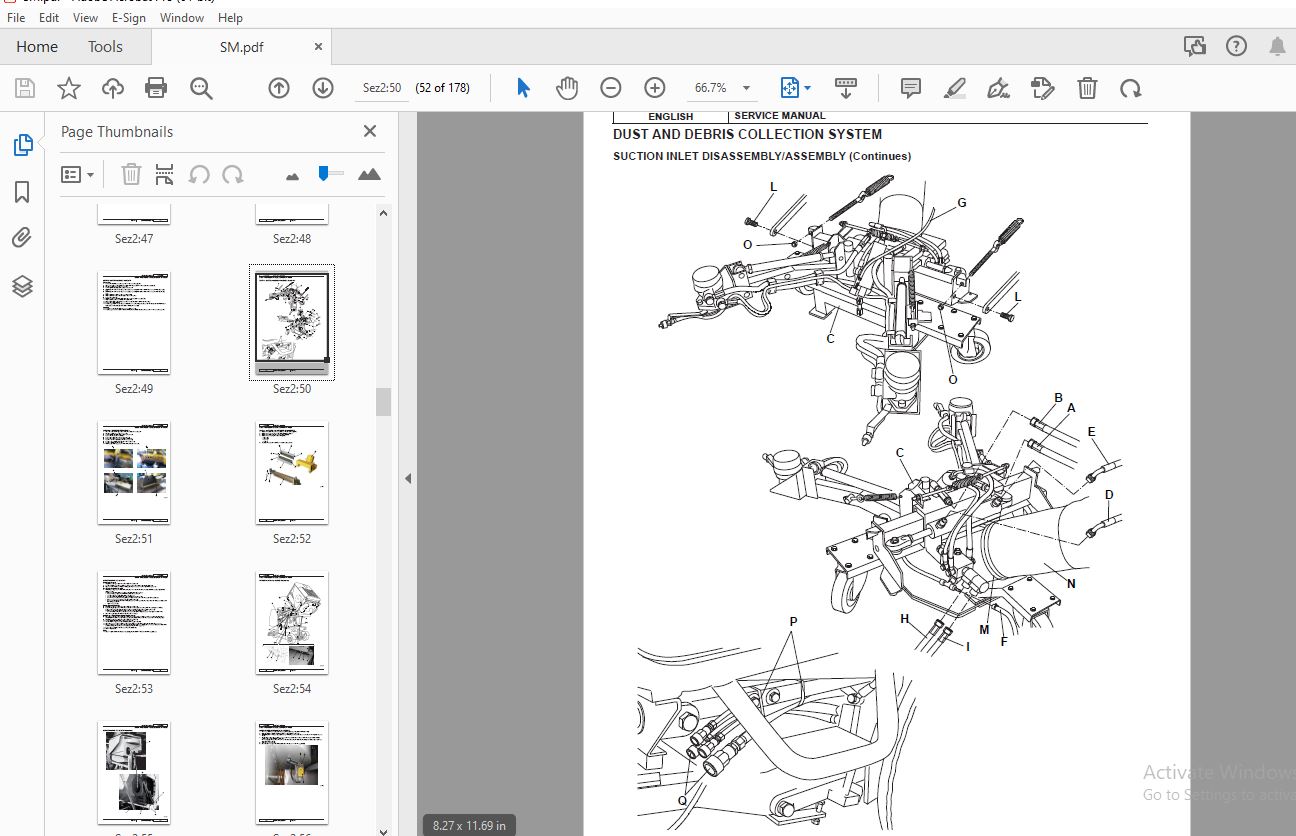1296x836 pixels.
Task: Open the File menu
Action: pos(16,17)
